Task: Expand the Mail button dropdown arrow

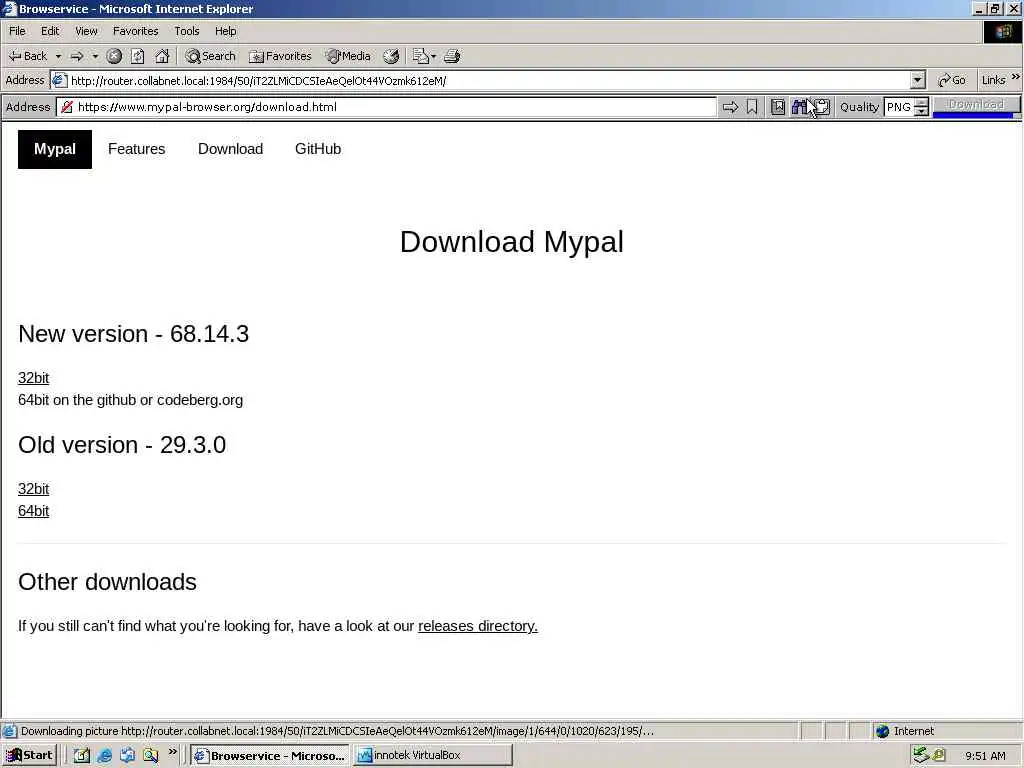Action: [434, 56]
